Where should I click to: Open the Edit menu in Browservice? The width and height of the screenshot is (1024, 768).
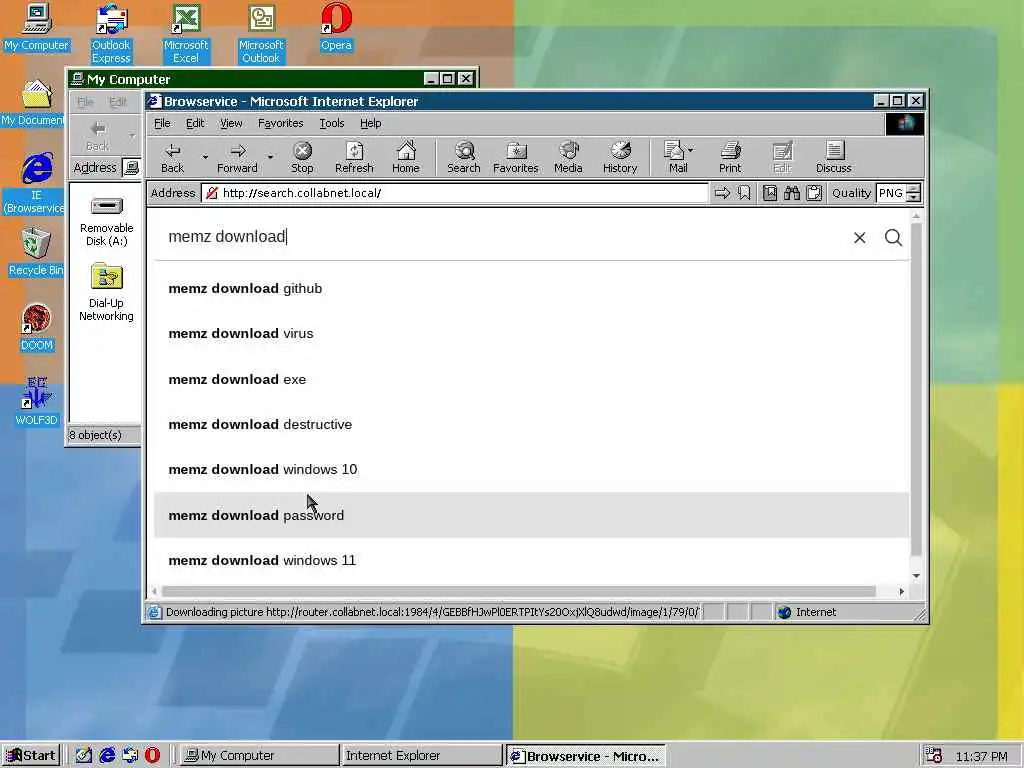click(x=195, y=123)
